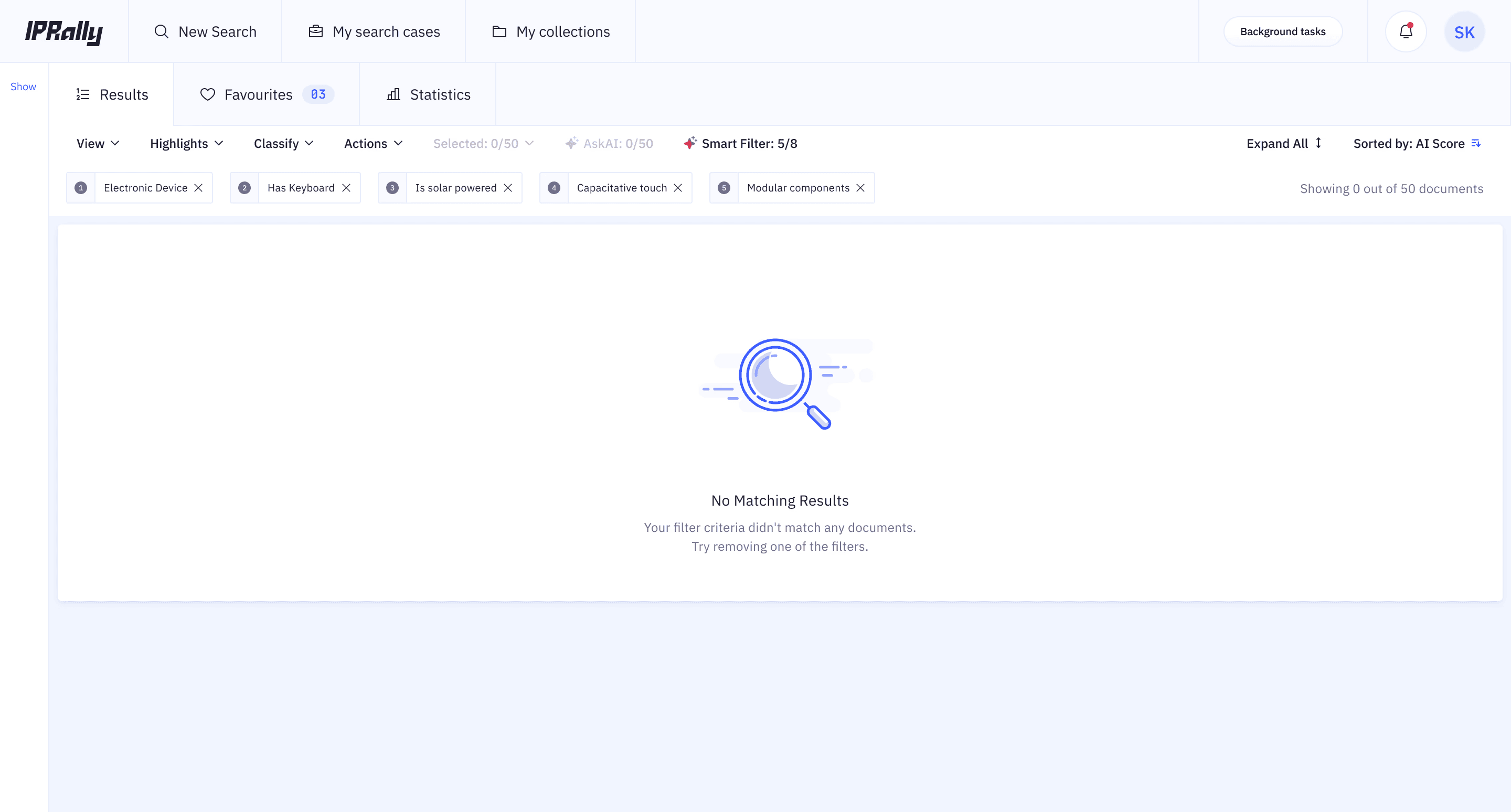This screenshot has width=1511, height=812.
Task: Remove the Capacitative touch filter chip
Action: coord(677,188)
